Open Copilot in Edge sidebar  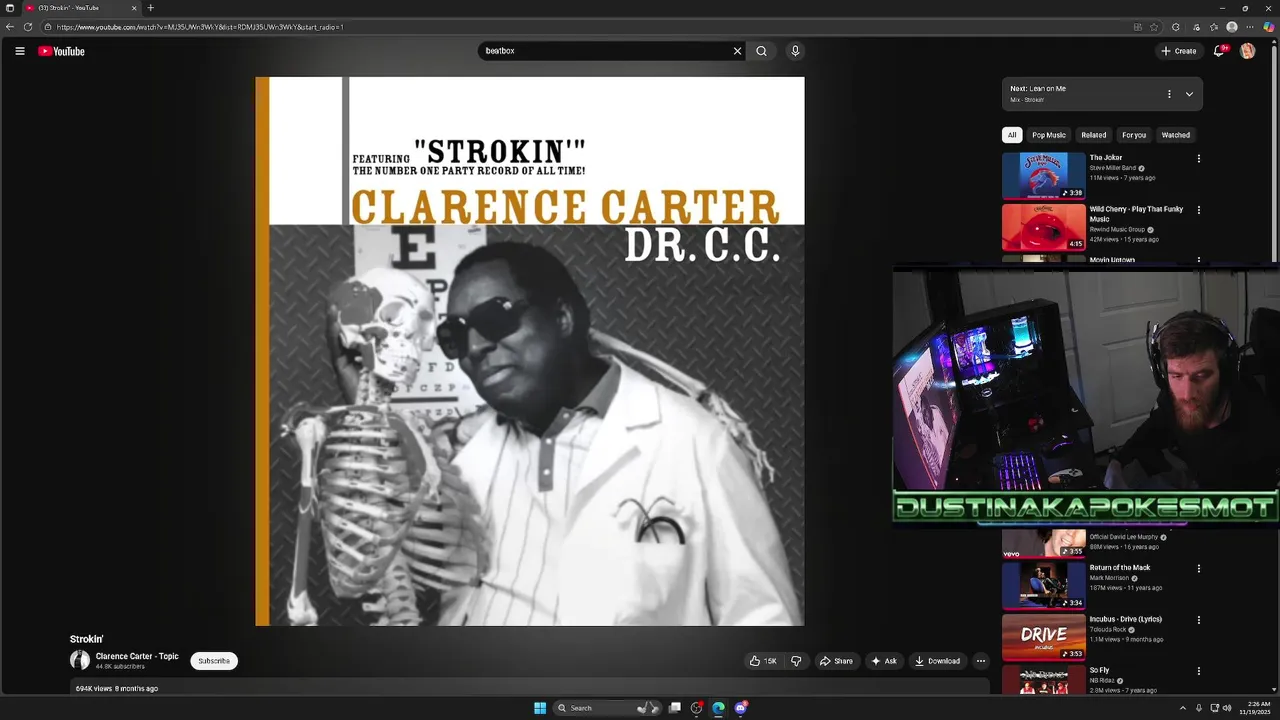1269,27
